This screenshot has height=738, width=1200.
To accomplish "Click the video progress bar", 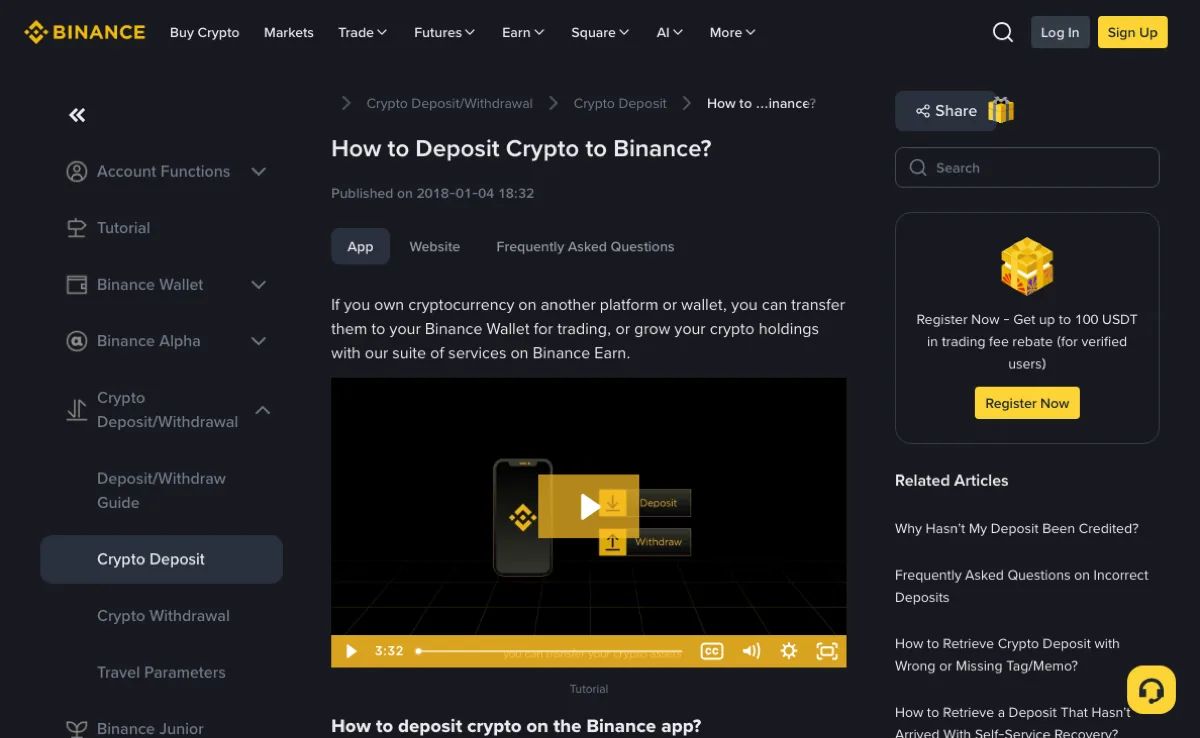I will pos(549,651).
